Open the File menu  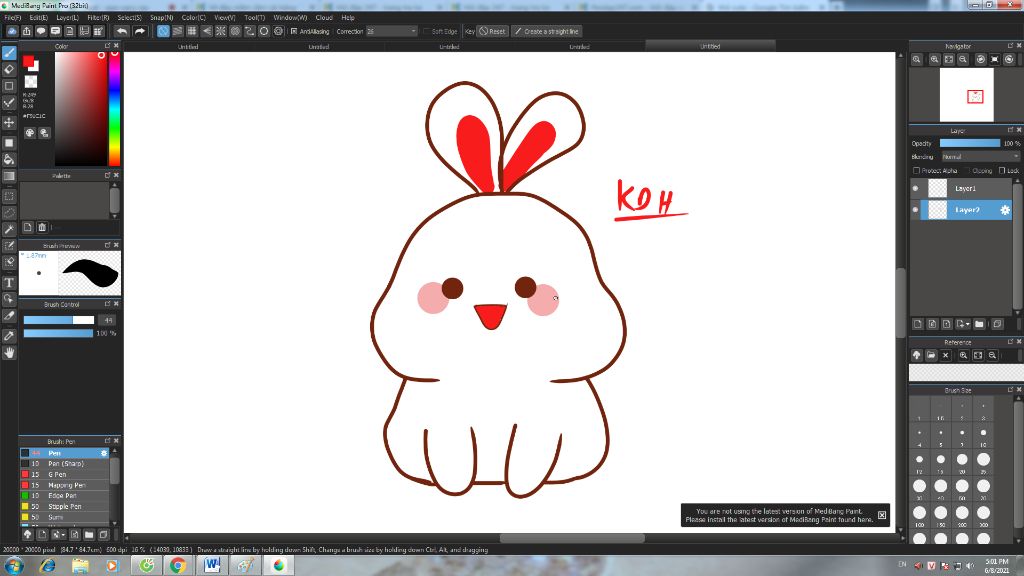[12, 18]
